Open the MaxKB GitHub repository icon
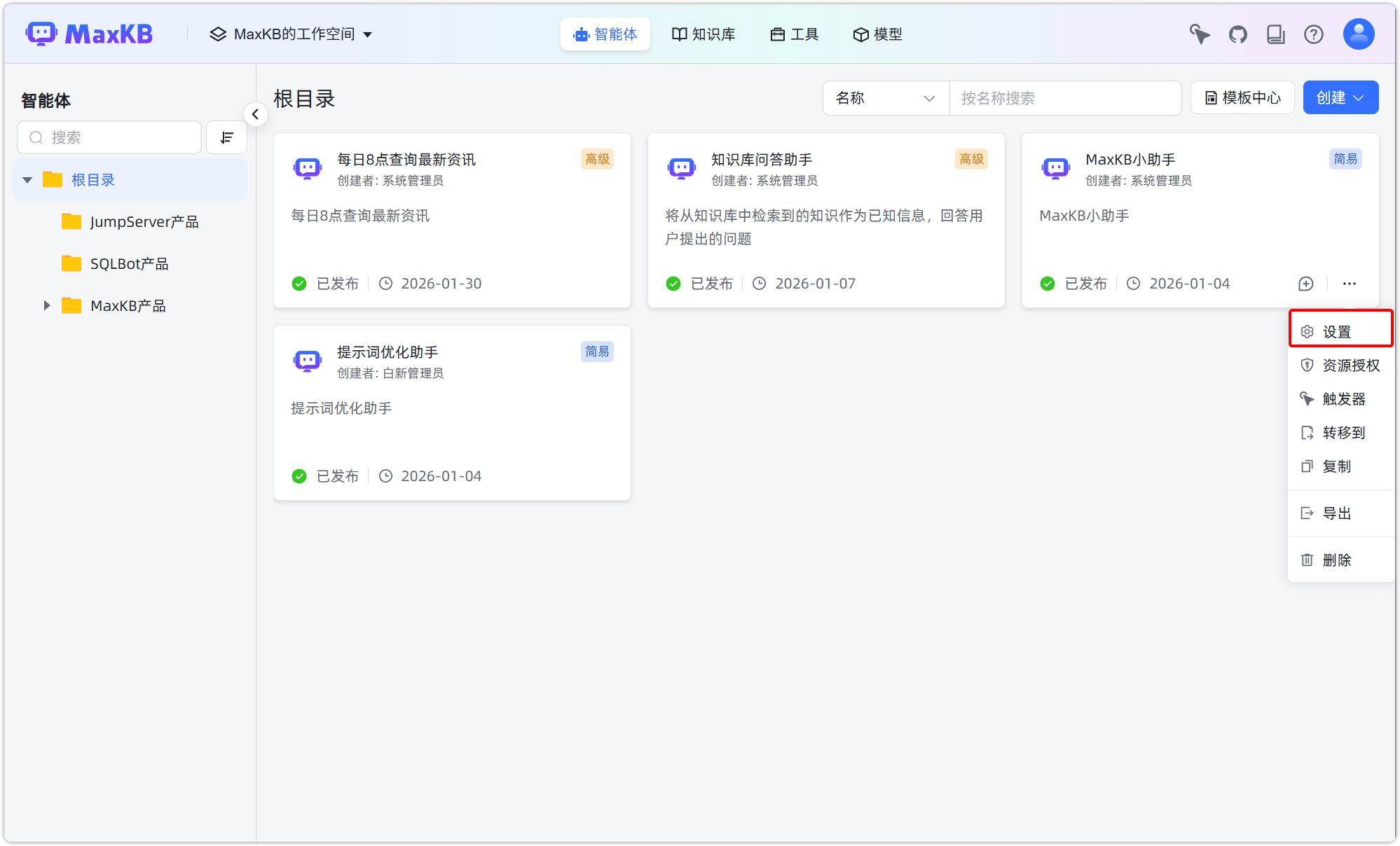The width and height of the screenshot is (1400, 846). [1237, 34]
